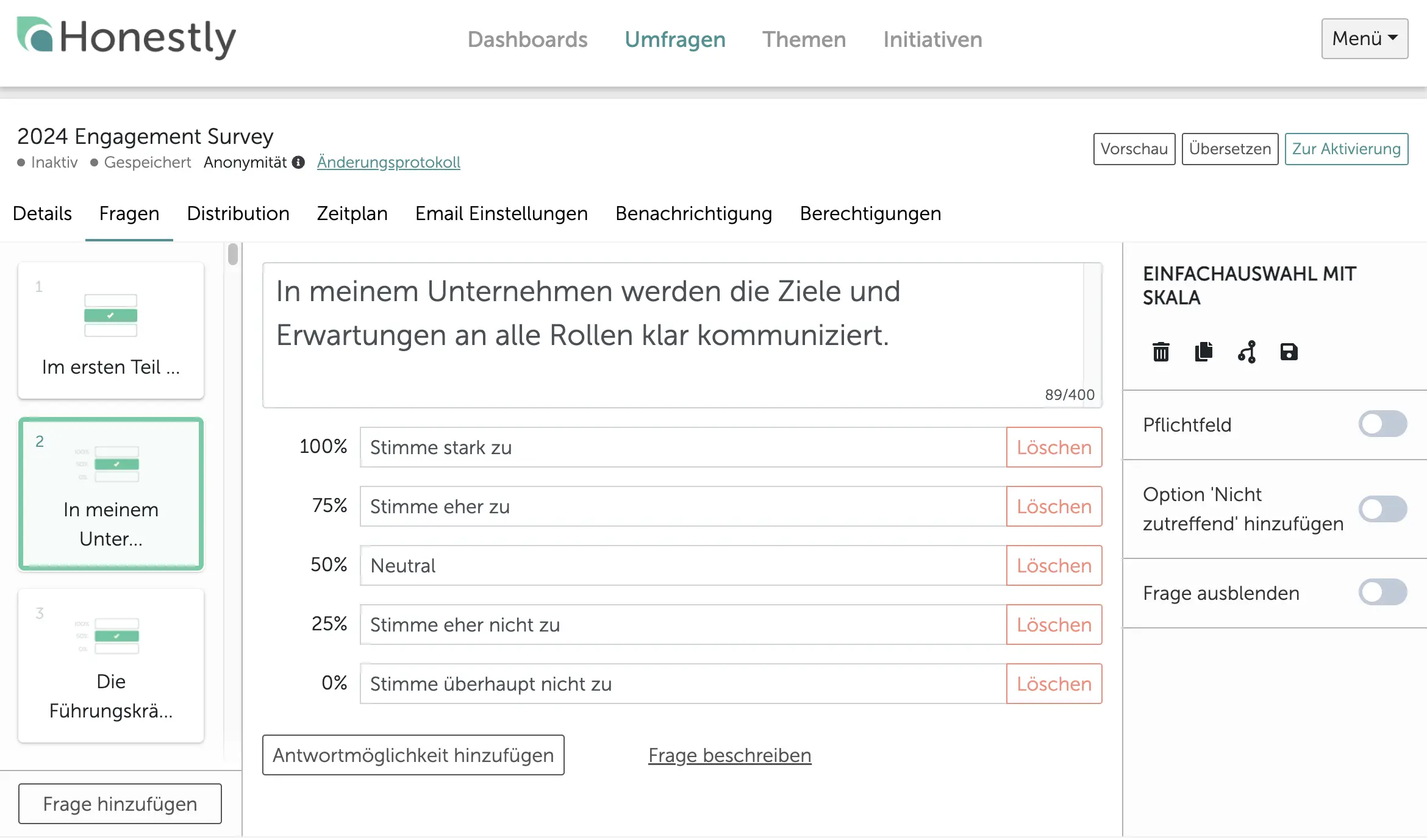Delete the Neutral answer option
The height and width of the screenshot is (840, 1427).
[x=1053, y=565]
